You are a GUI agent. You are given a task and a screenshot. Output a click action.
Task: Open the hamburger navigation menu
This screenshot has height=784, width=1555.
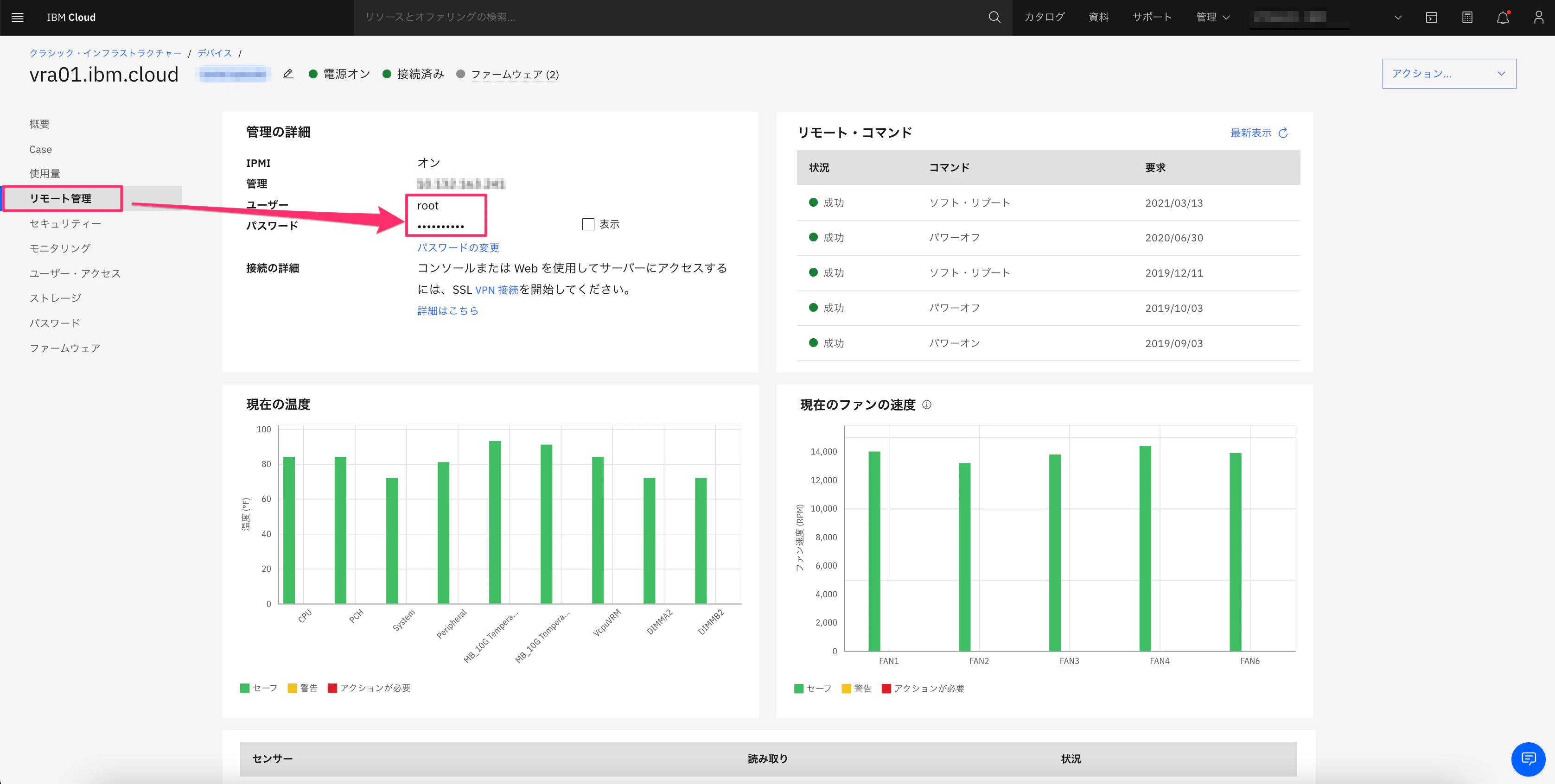click(18, 18)
